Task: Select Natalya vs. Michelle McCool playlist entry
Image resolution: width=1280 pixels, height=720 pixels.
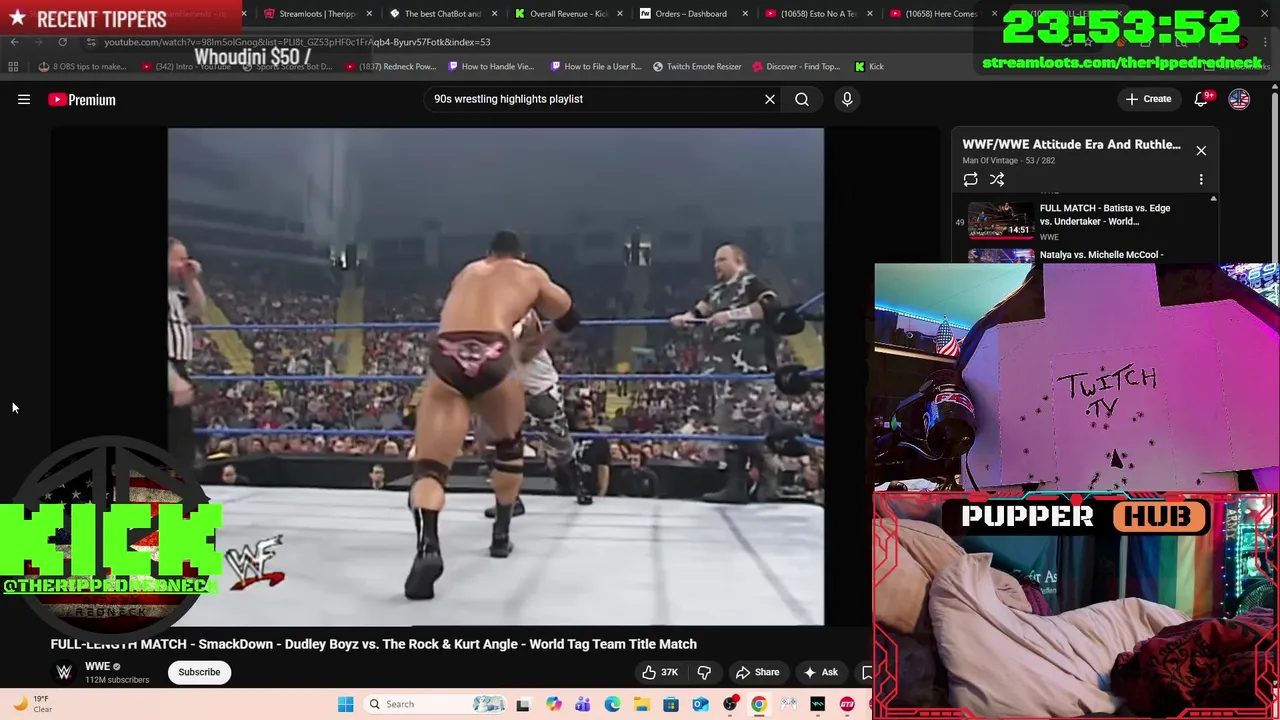Action: click(x=1101, y=255)
